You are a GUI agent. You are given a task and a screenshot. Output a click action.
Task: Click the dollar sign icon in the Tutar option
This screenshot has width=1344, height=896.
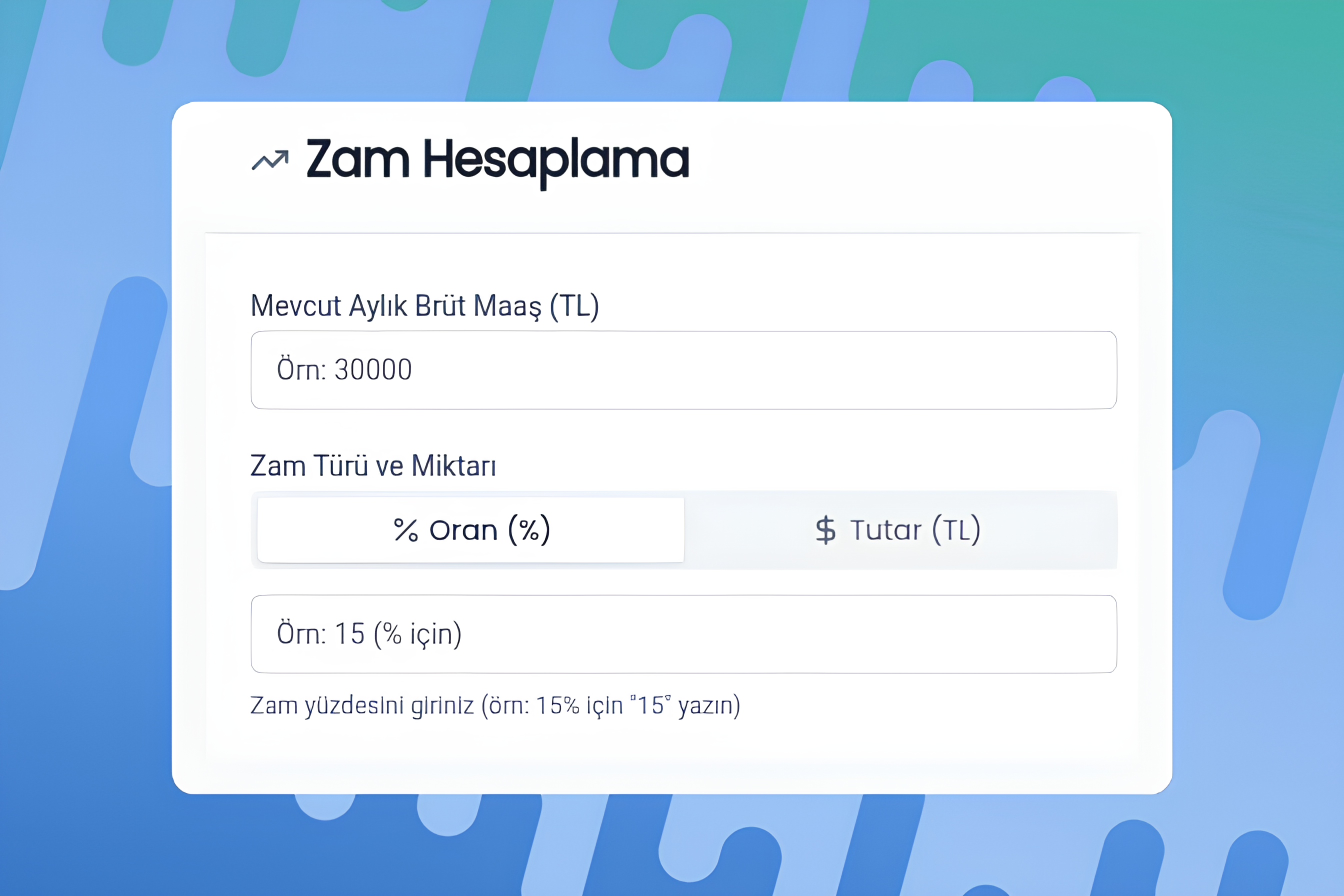click(825, 529)
